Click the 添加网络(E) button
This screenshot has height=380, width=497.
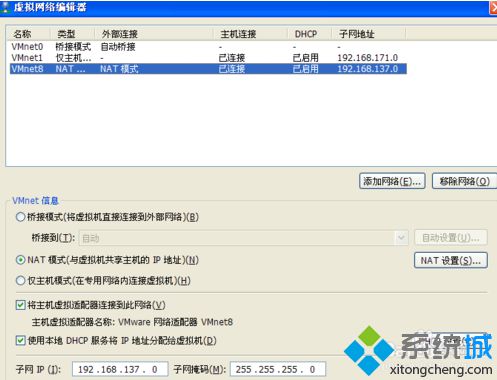[392, 181]
